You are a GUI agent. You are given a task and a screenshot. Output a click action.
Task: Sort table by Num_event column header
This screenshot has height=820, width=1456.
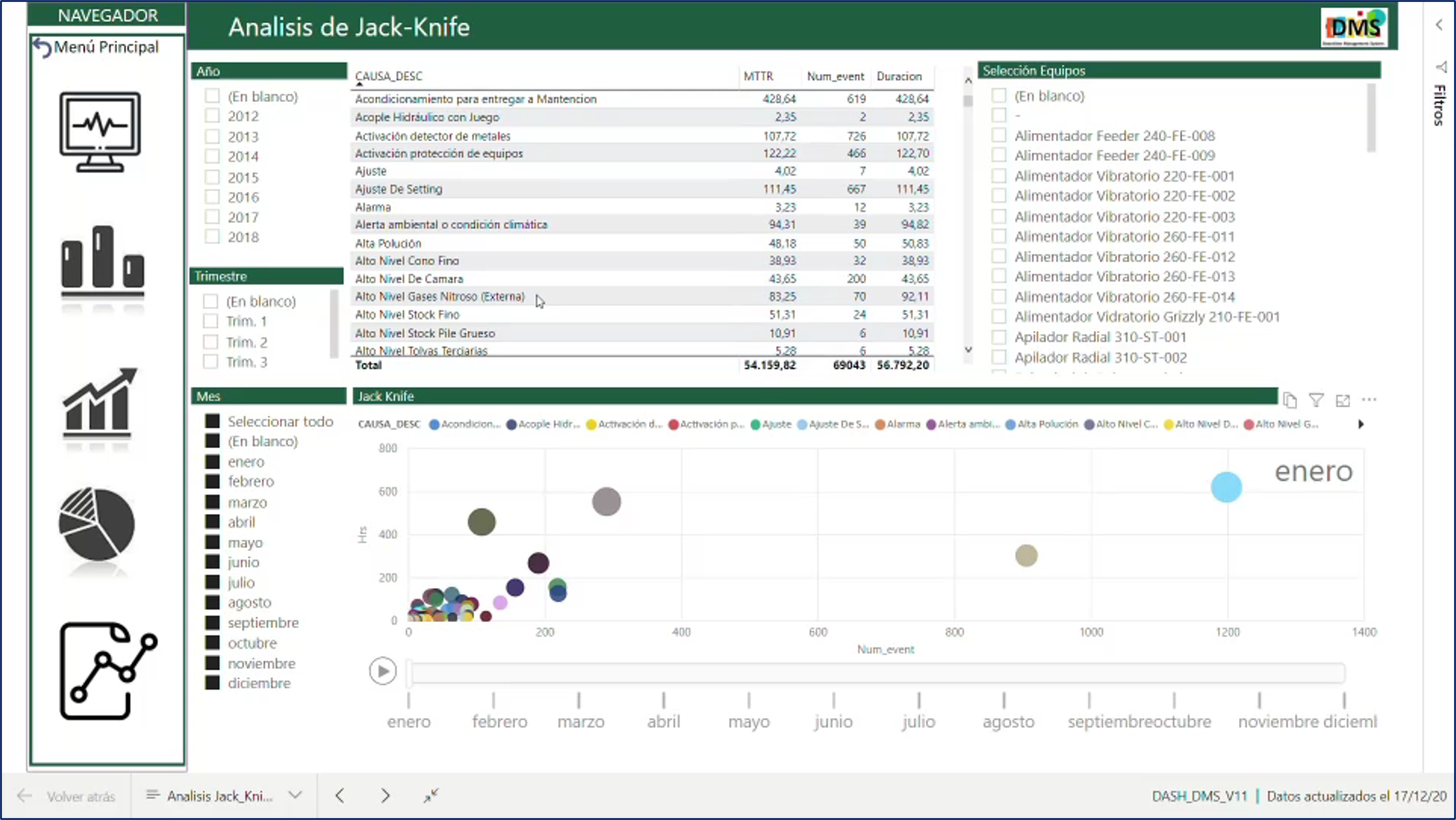[x=836, y=77]
